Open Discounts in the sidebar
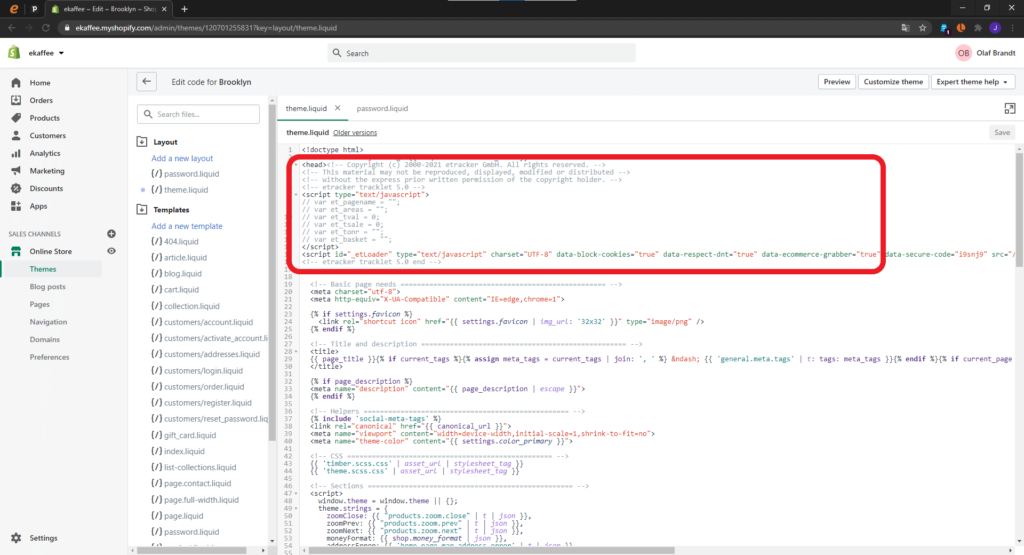This screenshot has width=1024, height=555. coord(46,189)
